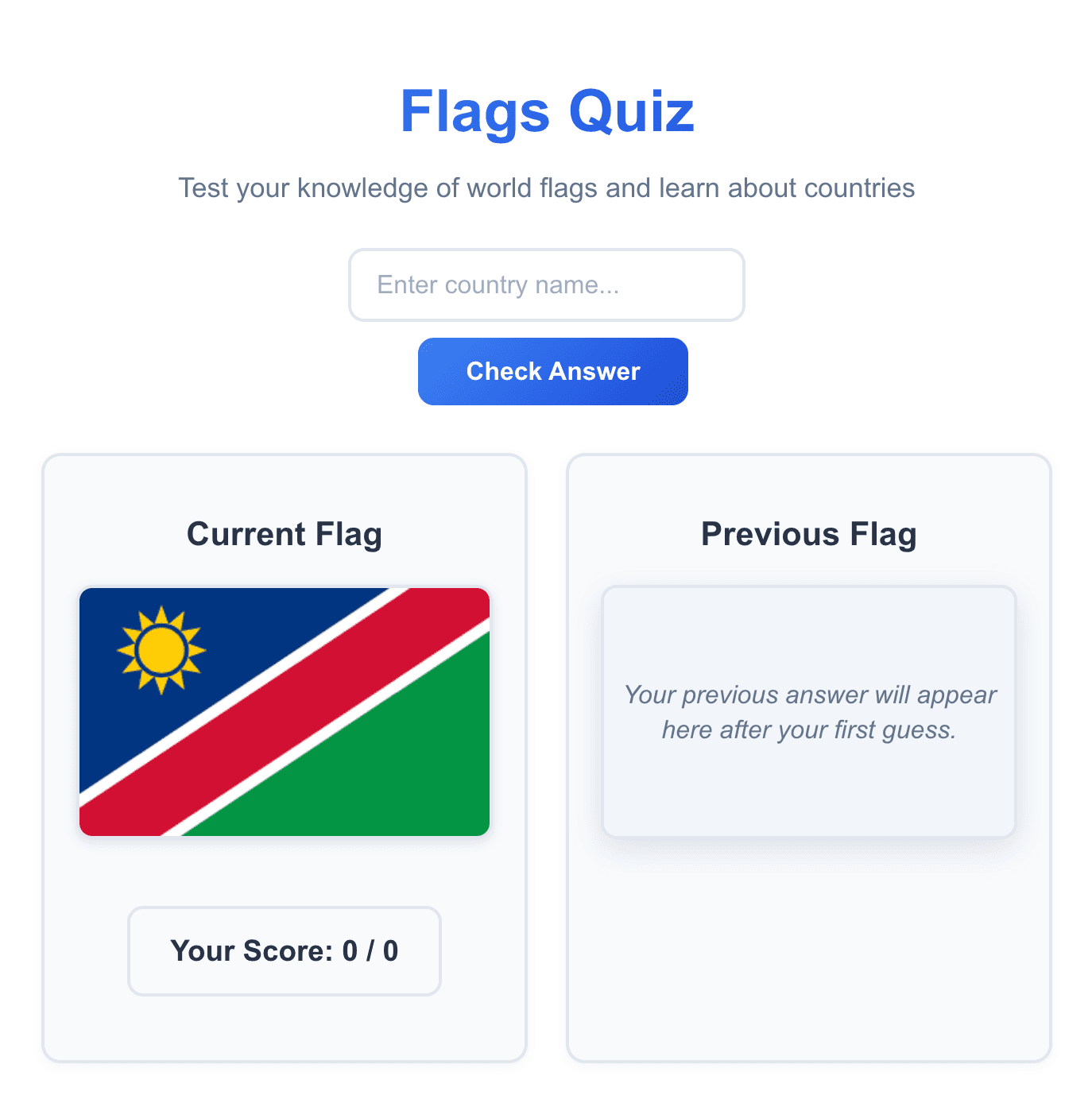Click the quiz subtitle text
This screenshot has height=1103, width=1092.
[x=547, y=188]
